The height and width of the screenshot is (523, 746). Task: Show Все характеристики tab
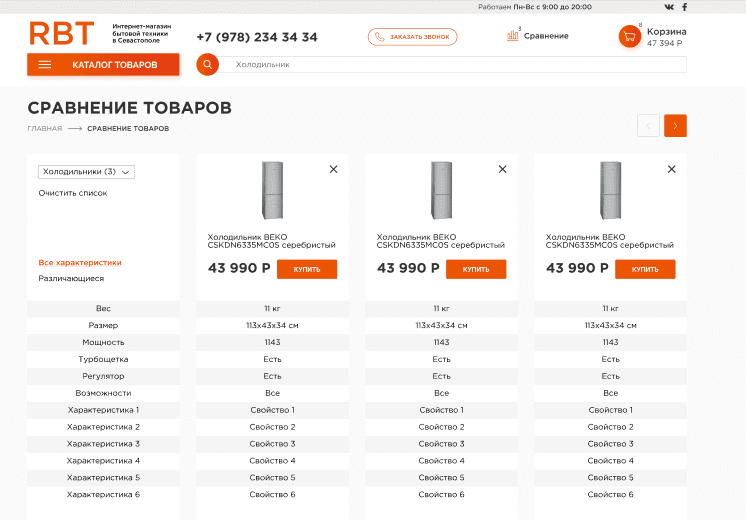[x=80, y=263]
